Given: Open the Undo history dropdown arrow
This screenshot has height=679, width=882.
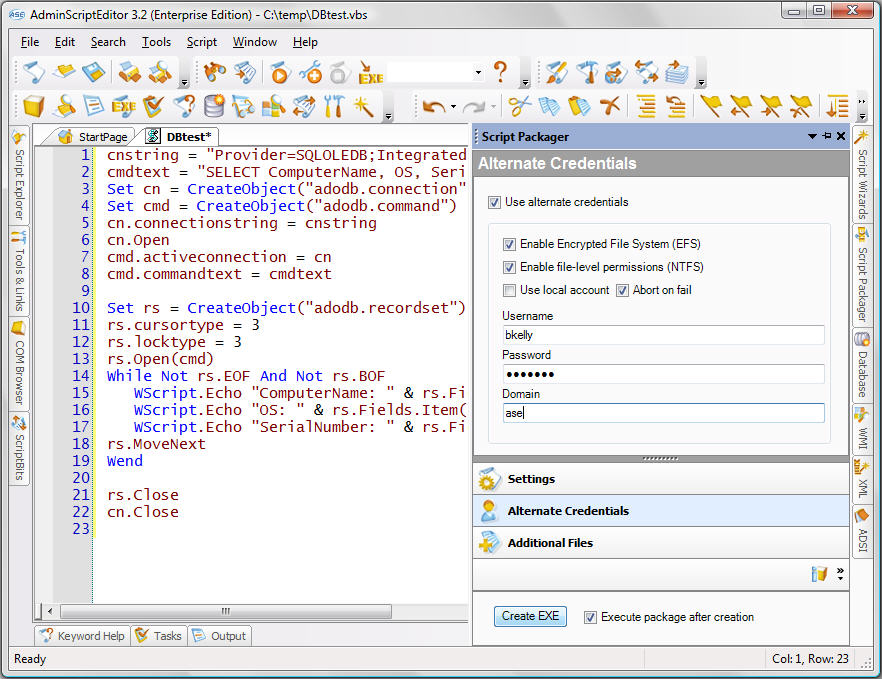Looking at the screenshot, I should [453, 106].
